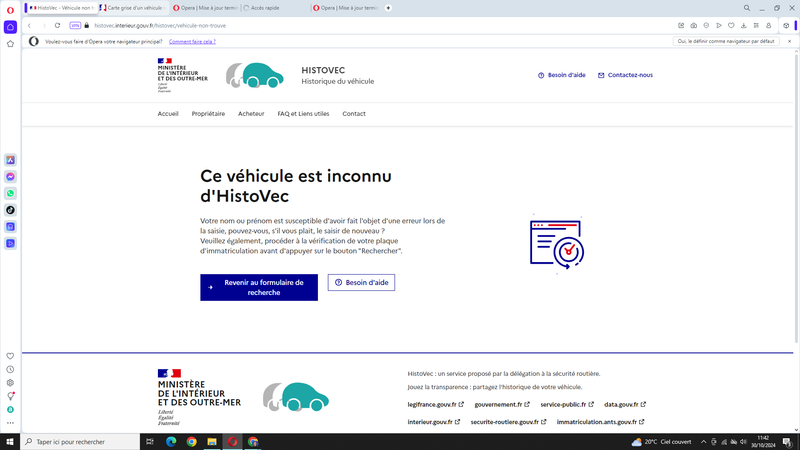Click the page vertical scrollbar
Image resolution: width=800 pixels, height=450 pixels.
pyautogui.click(x=796, y=196)
